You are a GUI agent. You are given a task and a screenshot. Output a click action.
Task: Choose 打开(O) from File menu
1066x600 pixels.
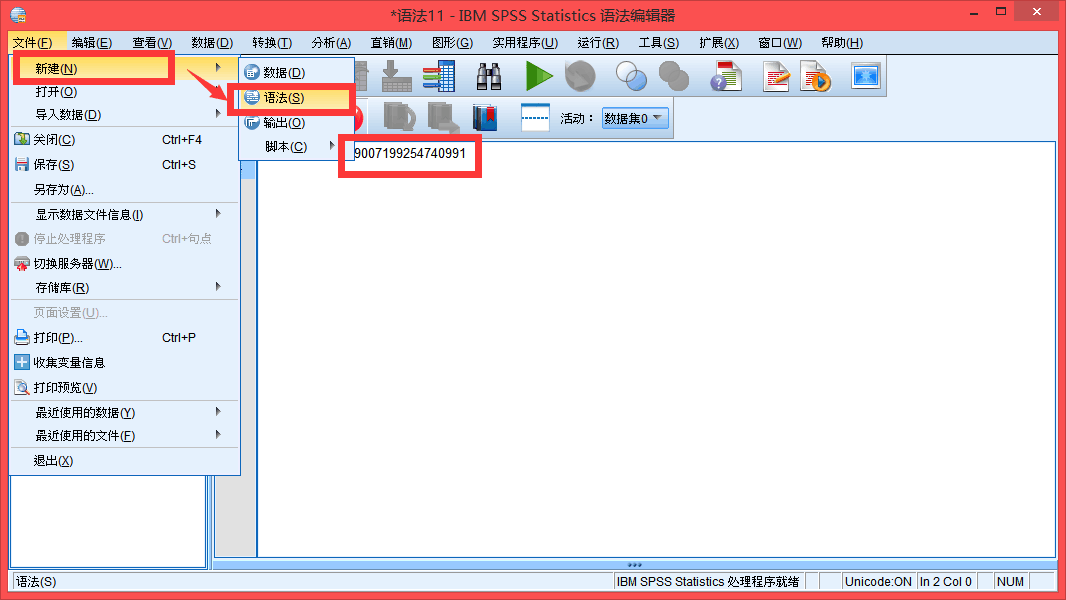point(124,92)
